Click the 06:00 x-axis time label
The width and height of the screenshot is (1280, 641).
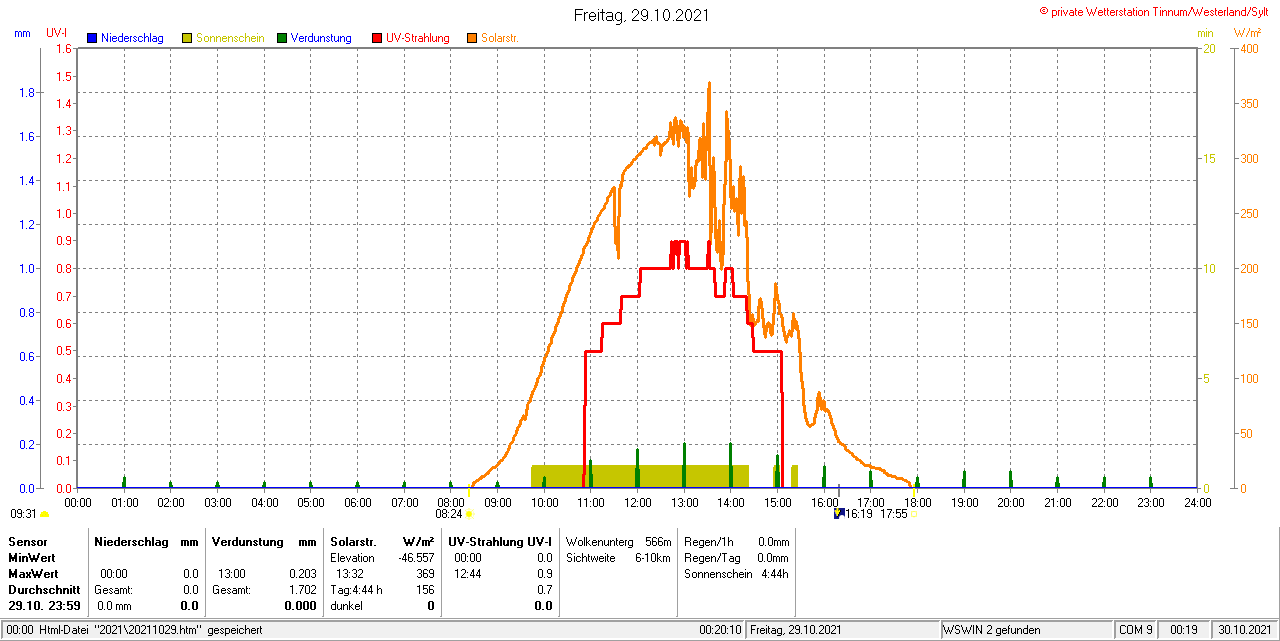click(x=357, y=502)
